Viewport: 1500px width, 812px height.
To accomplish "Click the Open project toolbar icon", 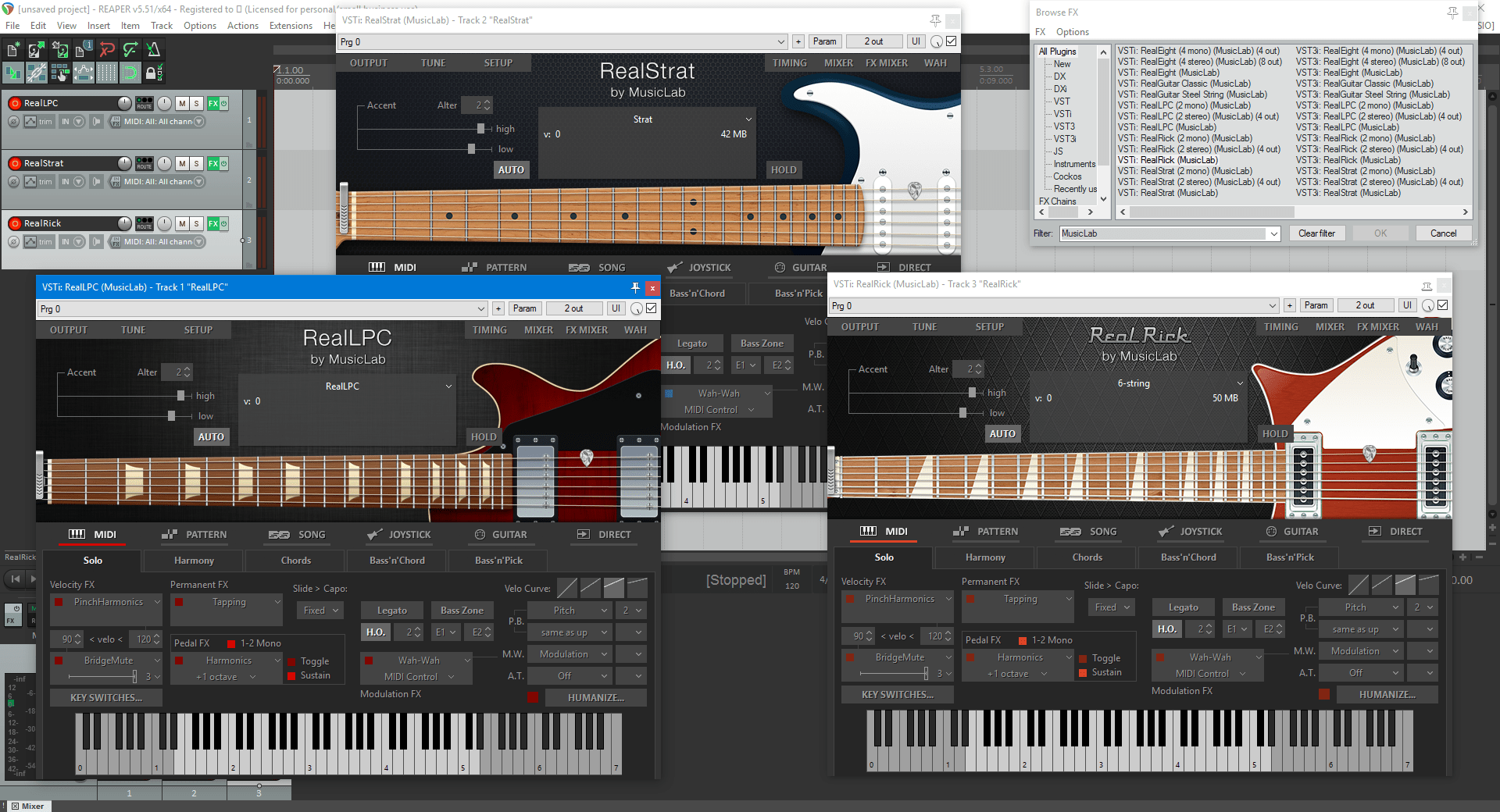I will click(x=37, y=50).
